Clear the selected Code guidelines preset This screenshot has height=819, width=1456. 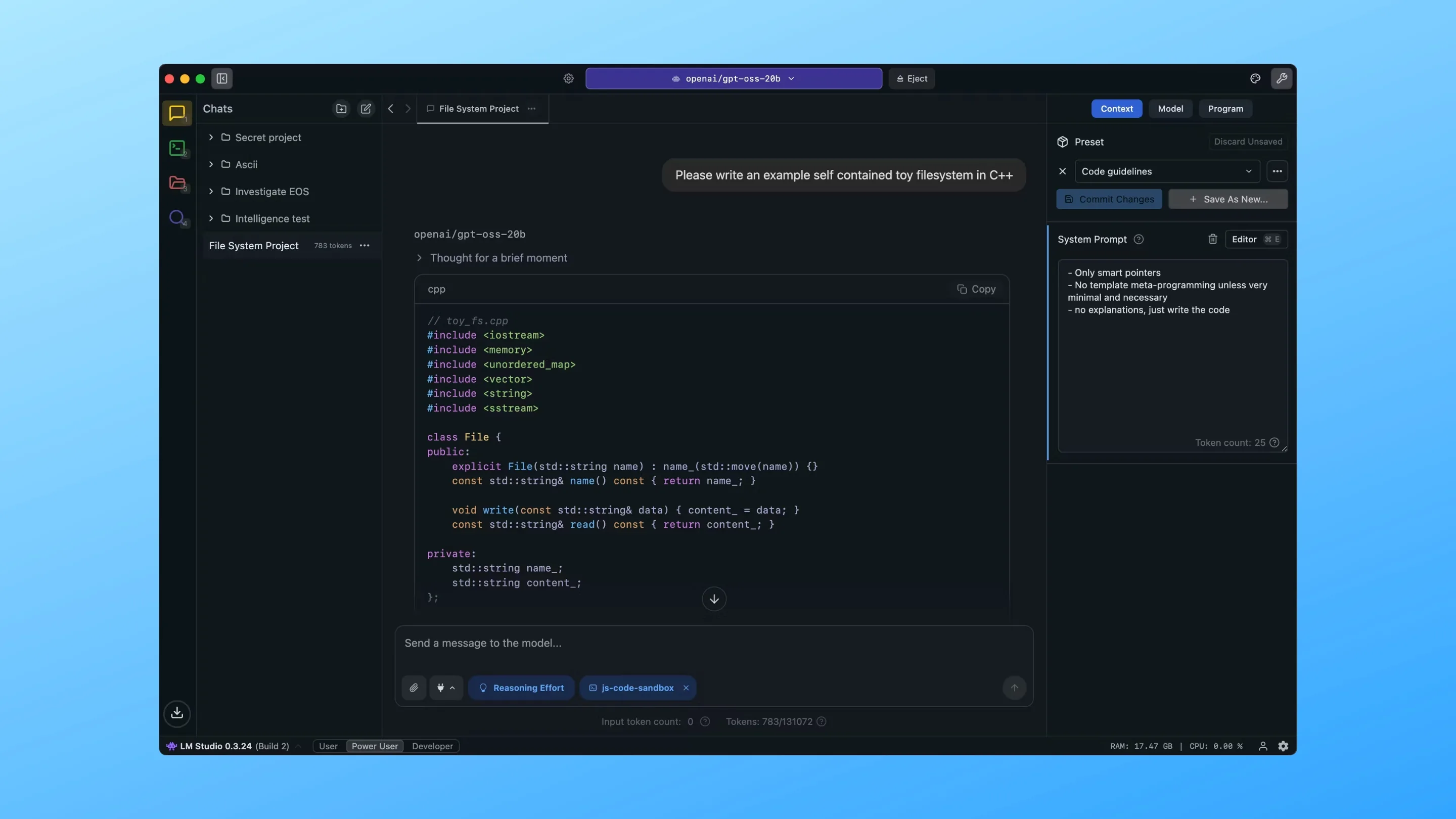tap(1063, 171)
